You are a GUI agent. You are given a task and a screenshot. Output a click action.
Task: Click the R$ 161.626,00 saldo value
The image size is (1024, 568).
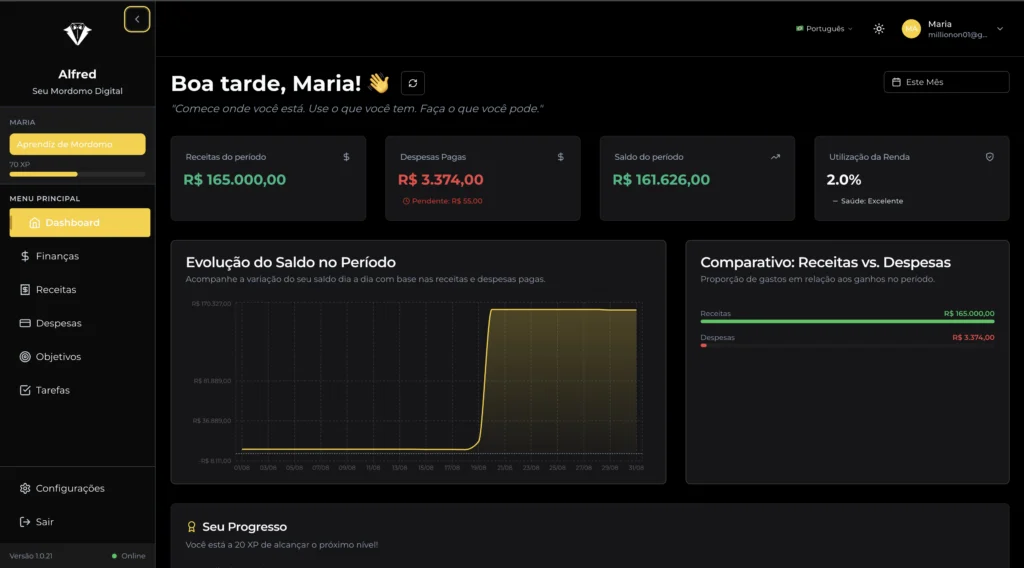(661, 180)
